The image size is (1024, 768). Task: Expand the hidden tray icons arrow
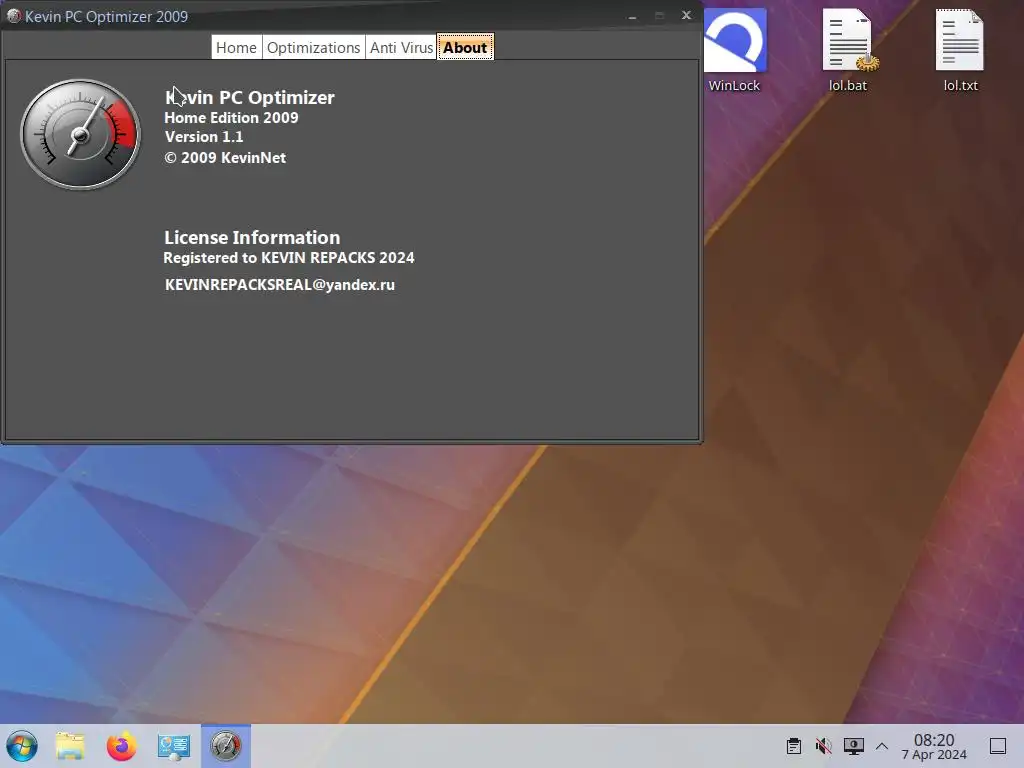pos(882,746)
